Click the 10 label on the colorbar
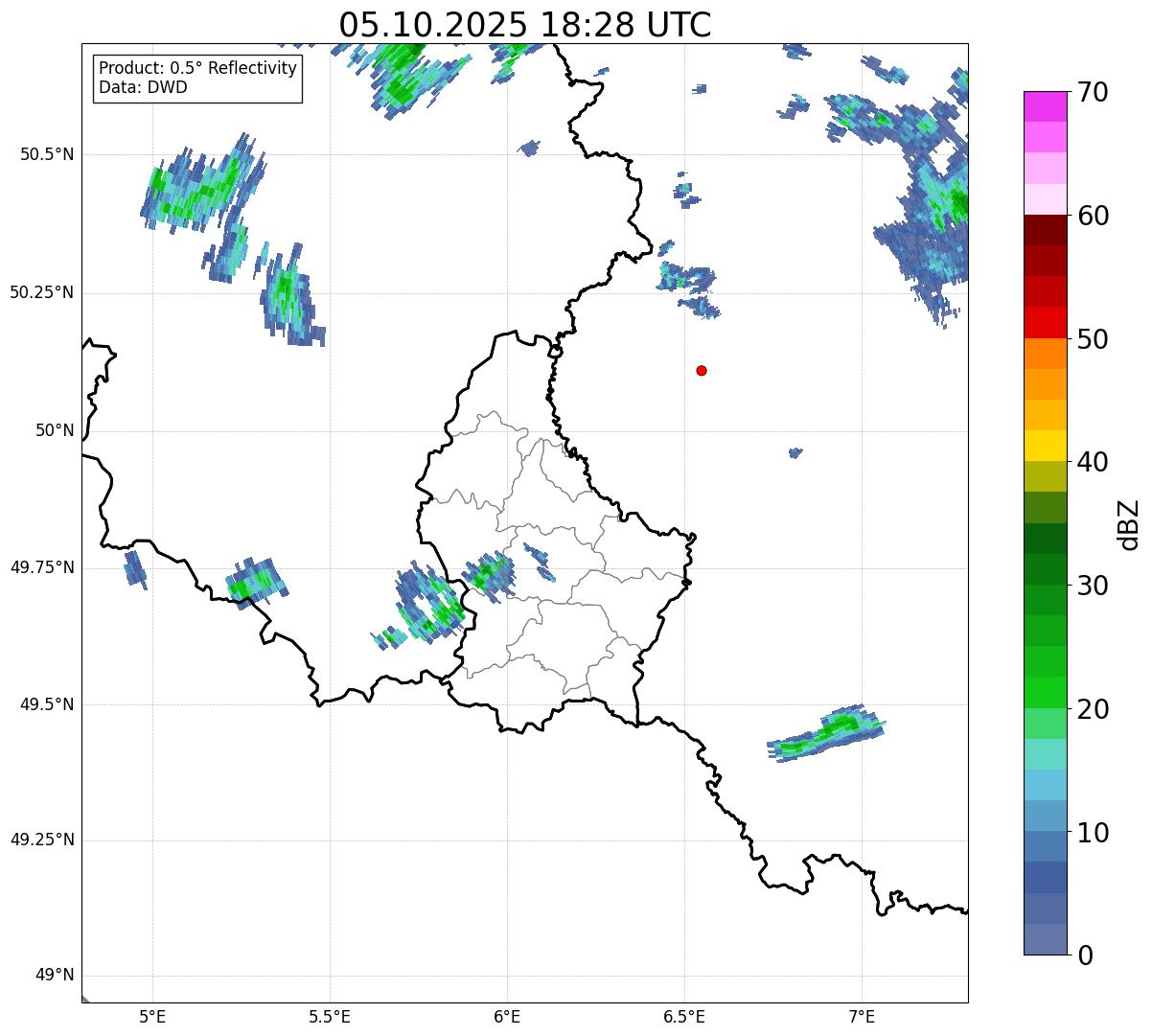Viewport: 1152px width, 1036px height. (1092, 832)
